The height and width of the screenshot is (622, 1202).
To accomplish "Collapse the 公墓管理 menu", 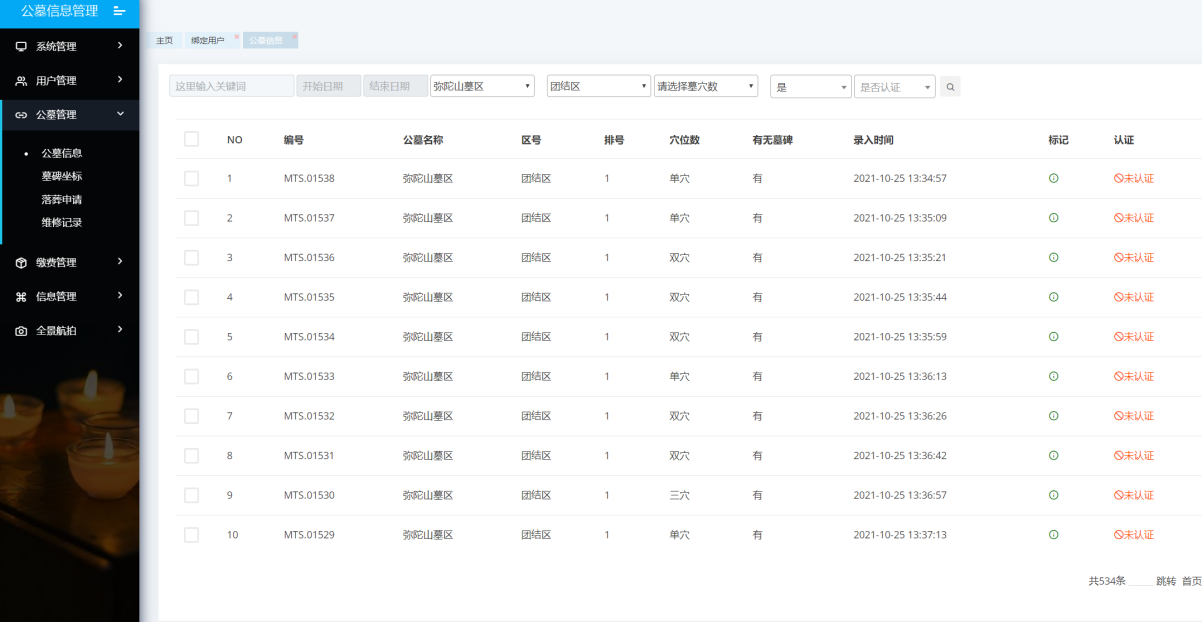I will (x=120, y=114).
